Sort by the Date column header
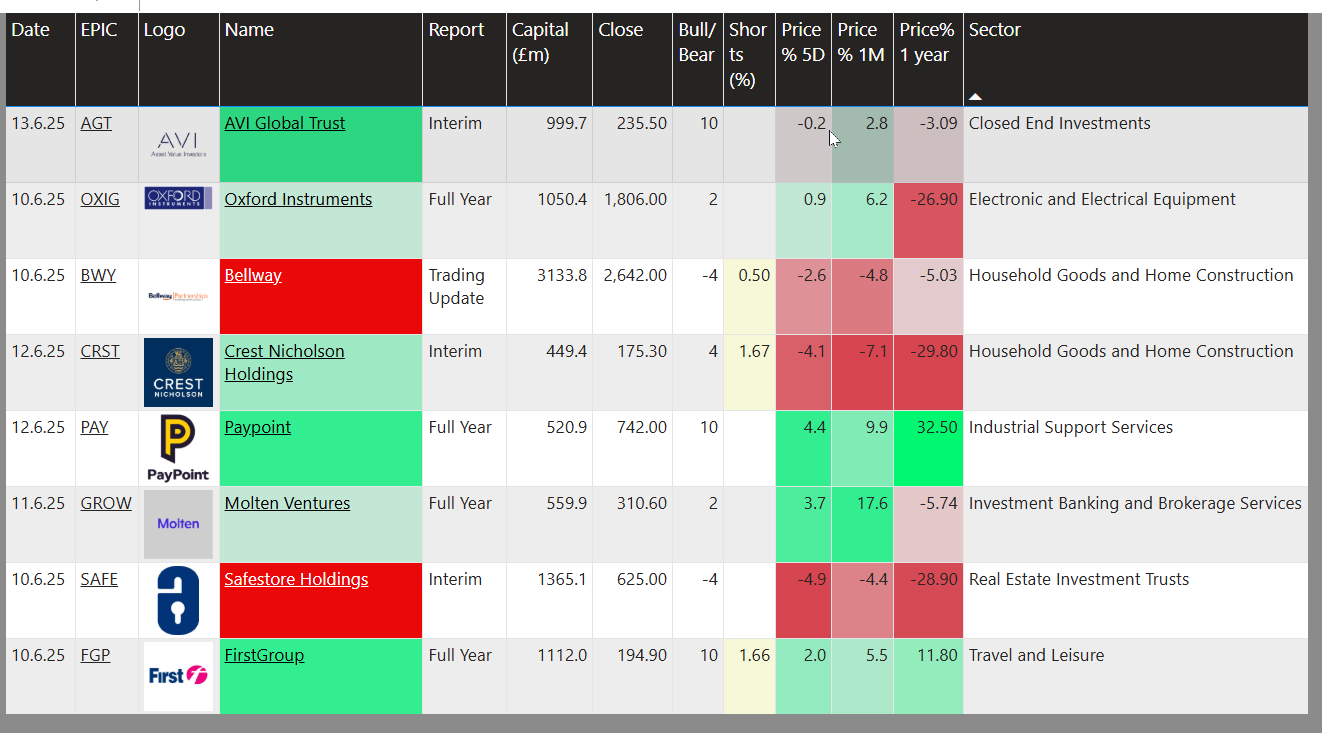1322x733 pixels. (x=40, y=59)
